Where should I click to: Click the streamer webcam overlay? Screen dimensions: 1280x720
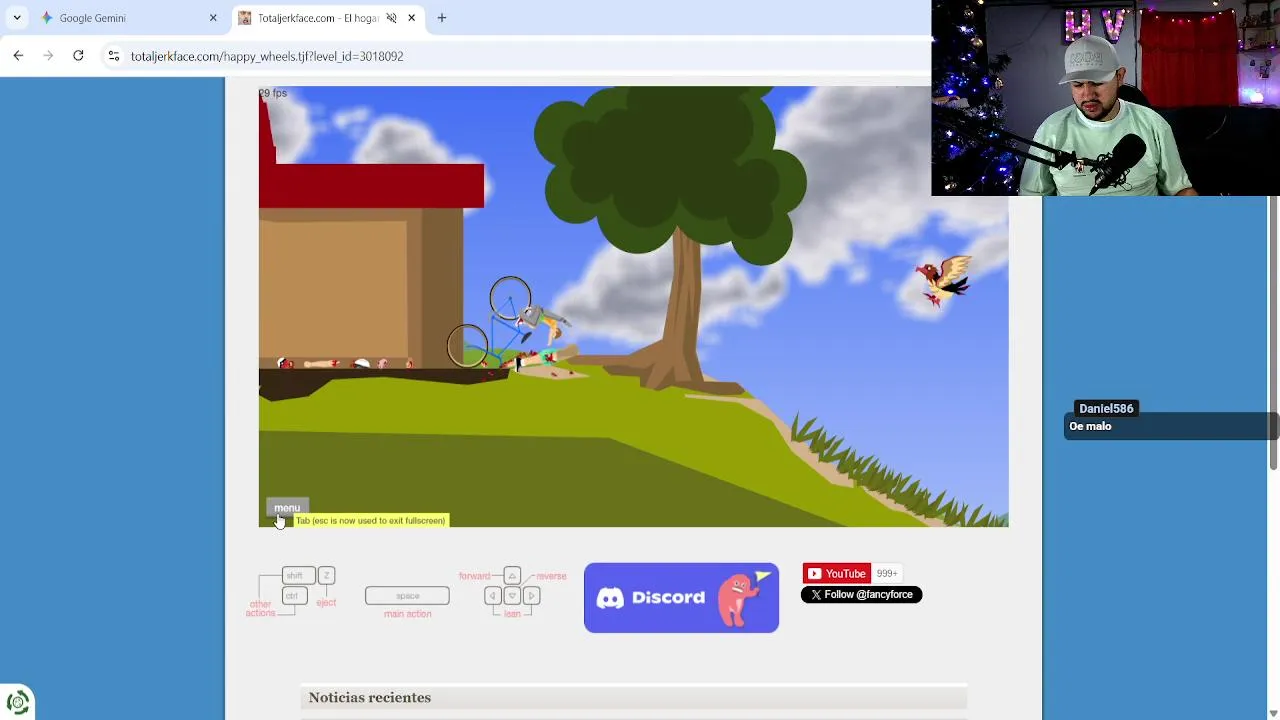(x=1105, y=98)
